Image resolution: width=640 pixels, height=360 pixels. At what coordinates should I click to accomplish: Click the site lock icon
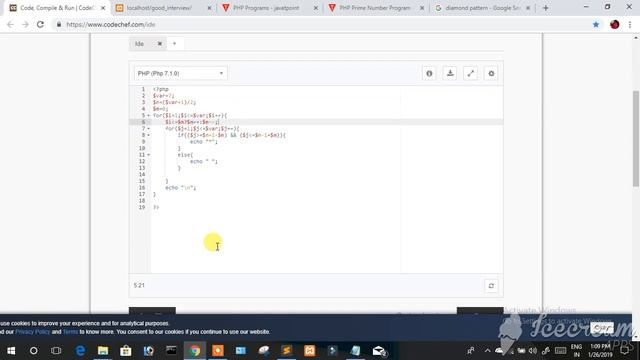coord(59,24)
